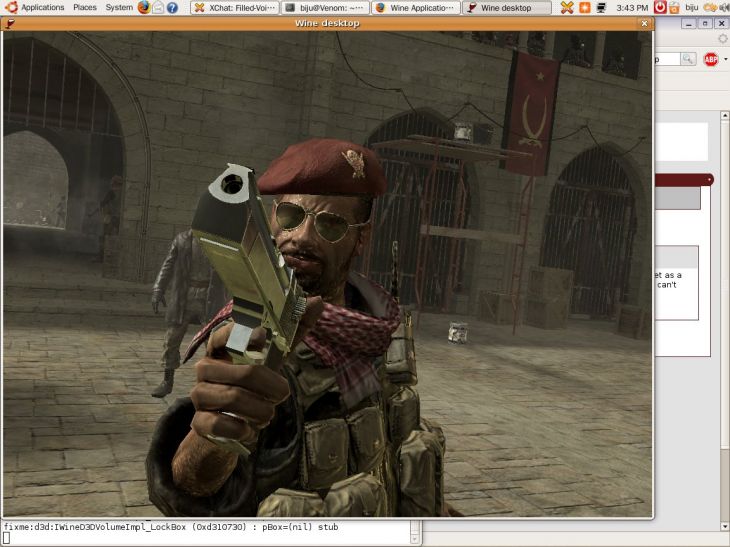Open the System menu

click(x=118, y=7)
